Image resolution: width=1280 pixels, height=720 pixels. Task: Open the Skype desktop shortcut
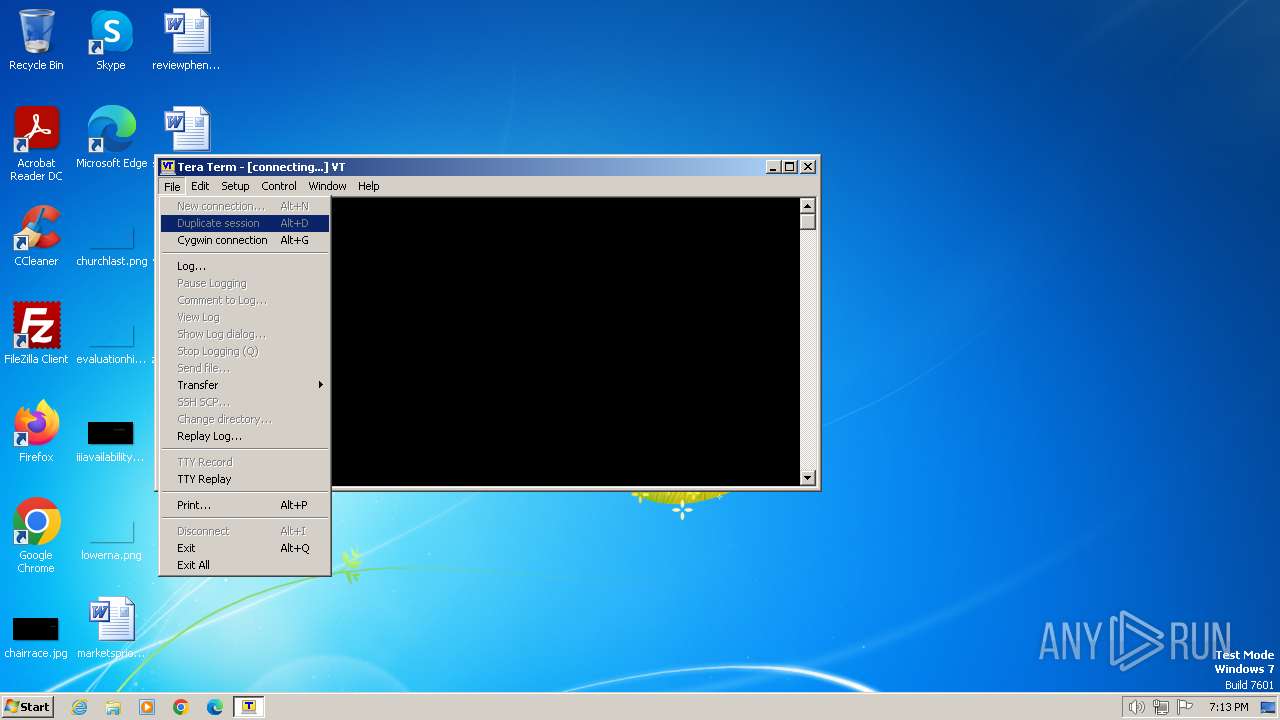[111, 40]
